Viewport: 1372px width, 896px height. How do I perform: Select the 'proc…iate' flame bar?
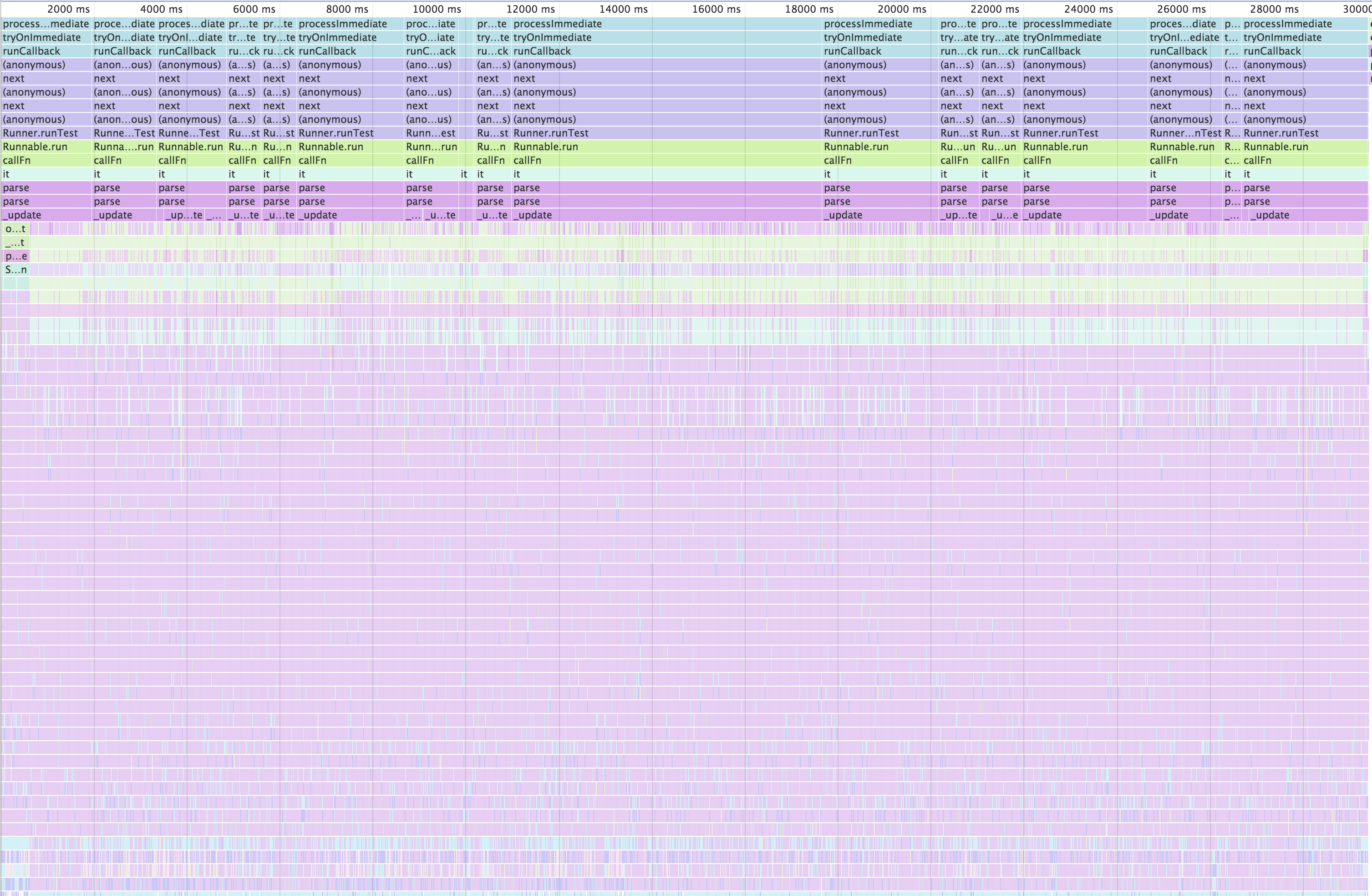[431, 24]
